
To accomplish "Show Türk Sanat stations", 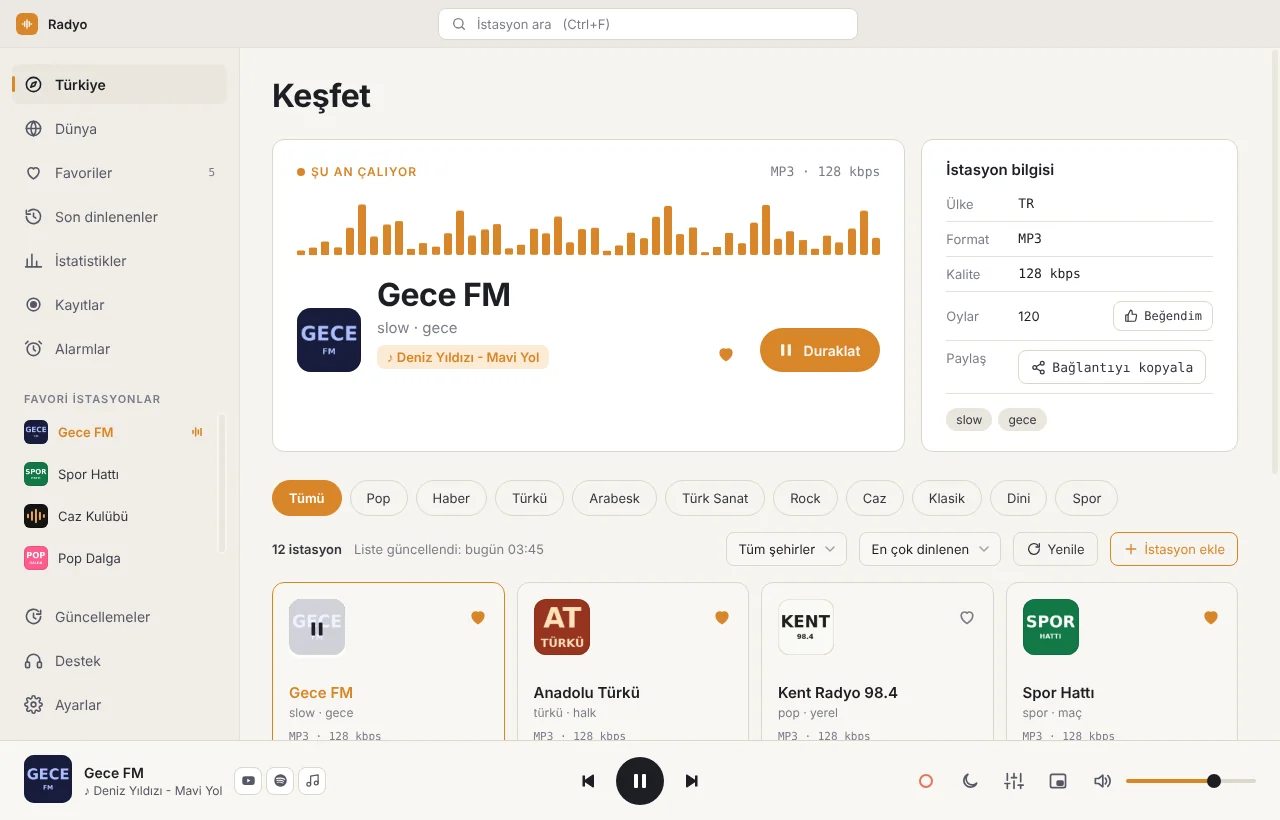I will [715, 498].
